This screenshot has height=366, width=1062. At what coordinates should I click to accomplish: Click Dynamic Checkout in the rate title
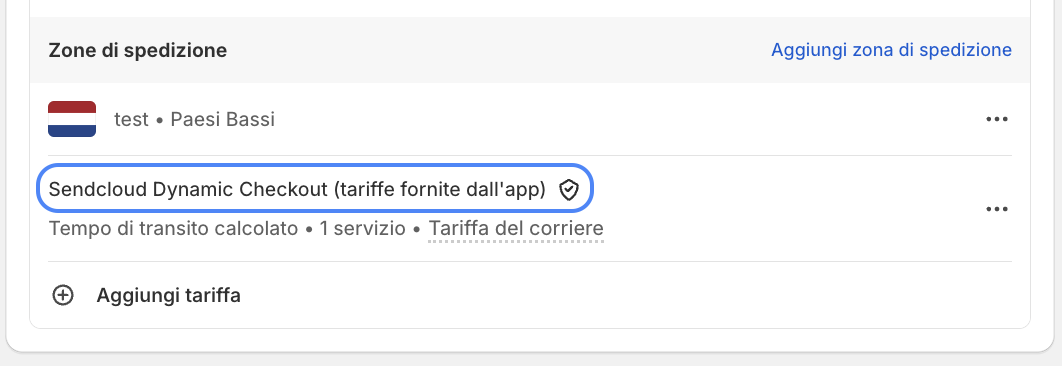click(x=240, y=190)
